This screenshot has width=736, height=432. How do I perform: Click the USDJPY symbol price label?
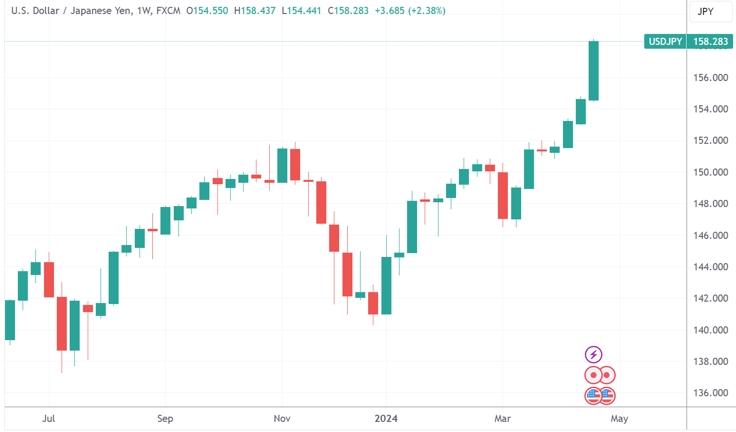tap(665, 42)
